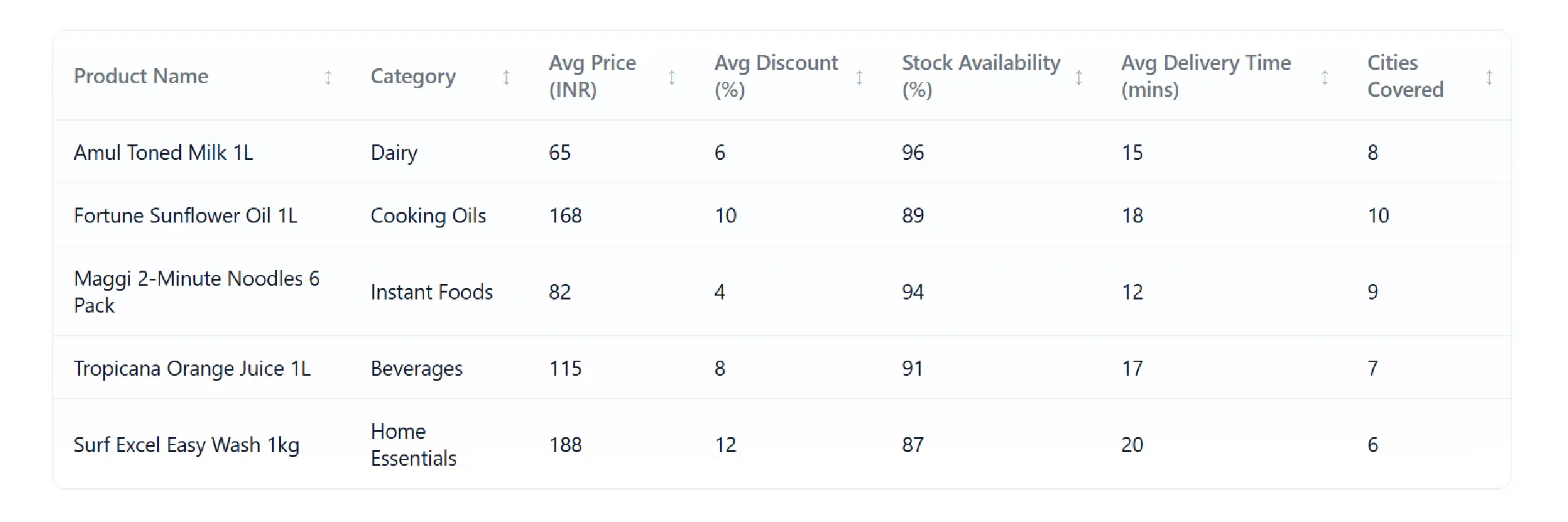Click the Stock Availability sort arrows
Image resolution: width=1568 pixels, height=522 pixels.
pos(1078,77)
